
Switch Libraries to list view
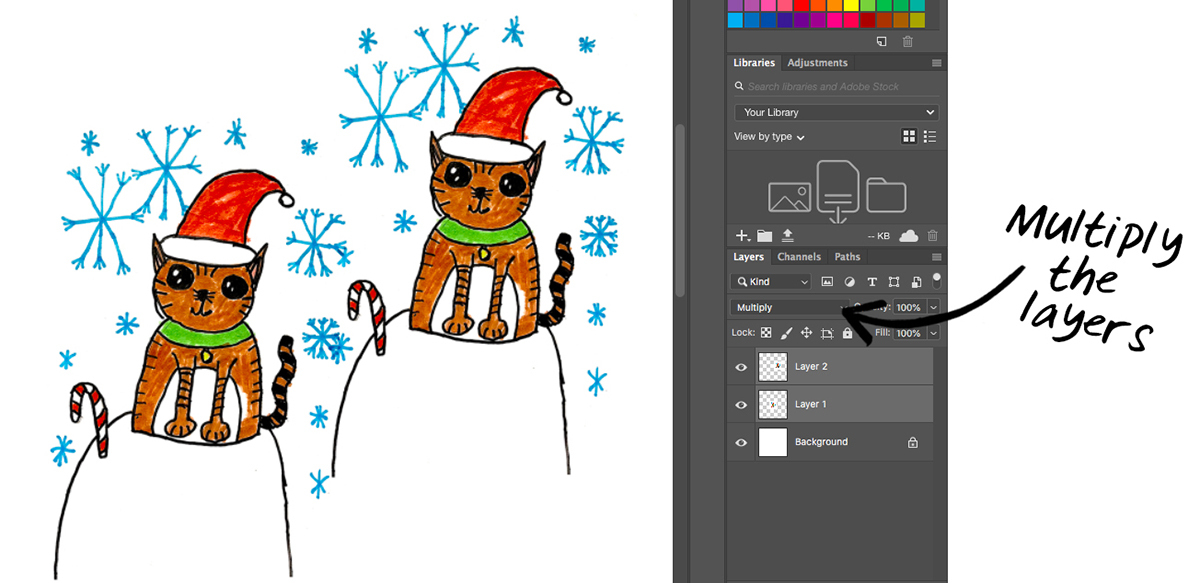930,136
